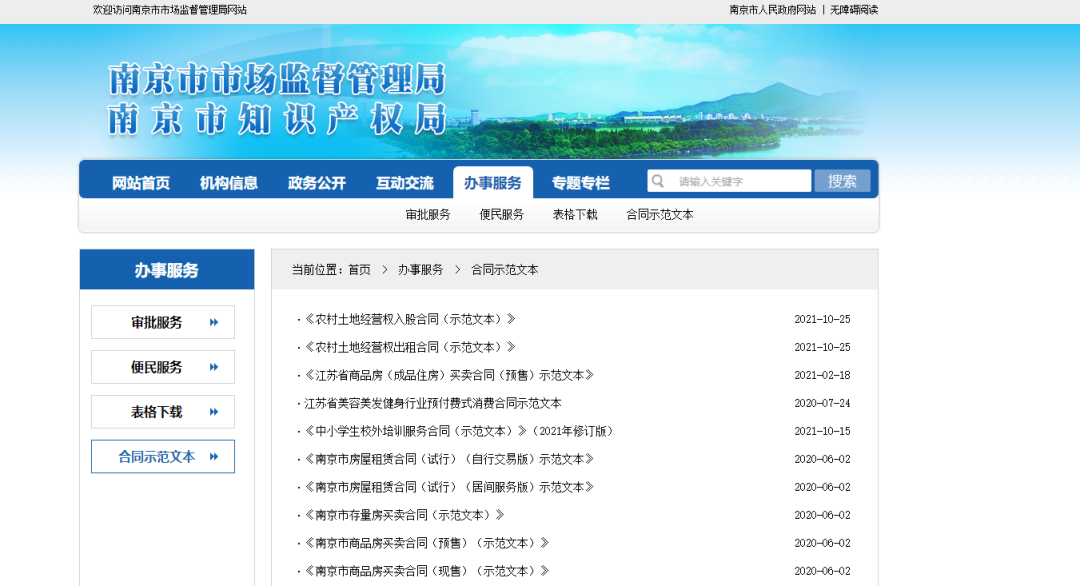Click the 办事服务 breadcrumb link
The height and width of the screenshot is (586, 1080).
[x=420, y=270]
